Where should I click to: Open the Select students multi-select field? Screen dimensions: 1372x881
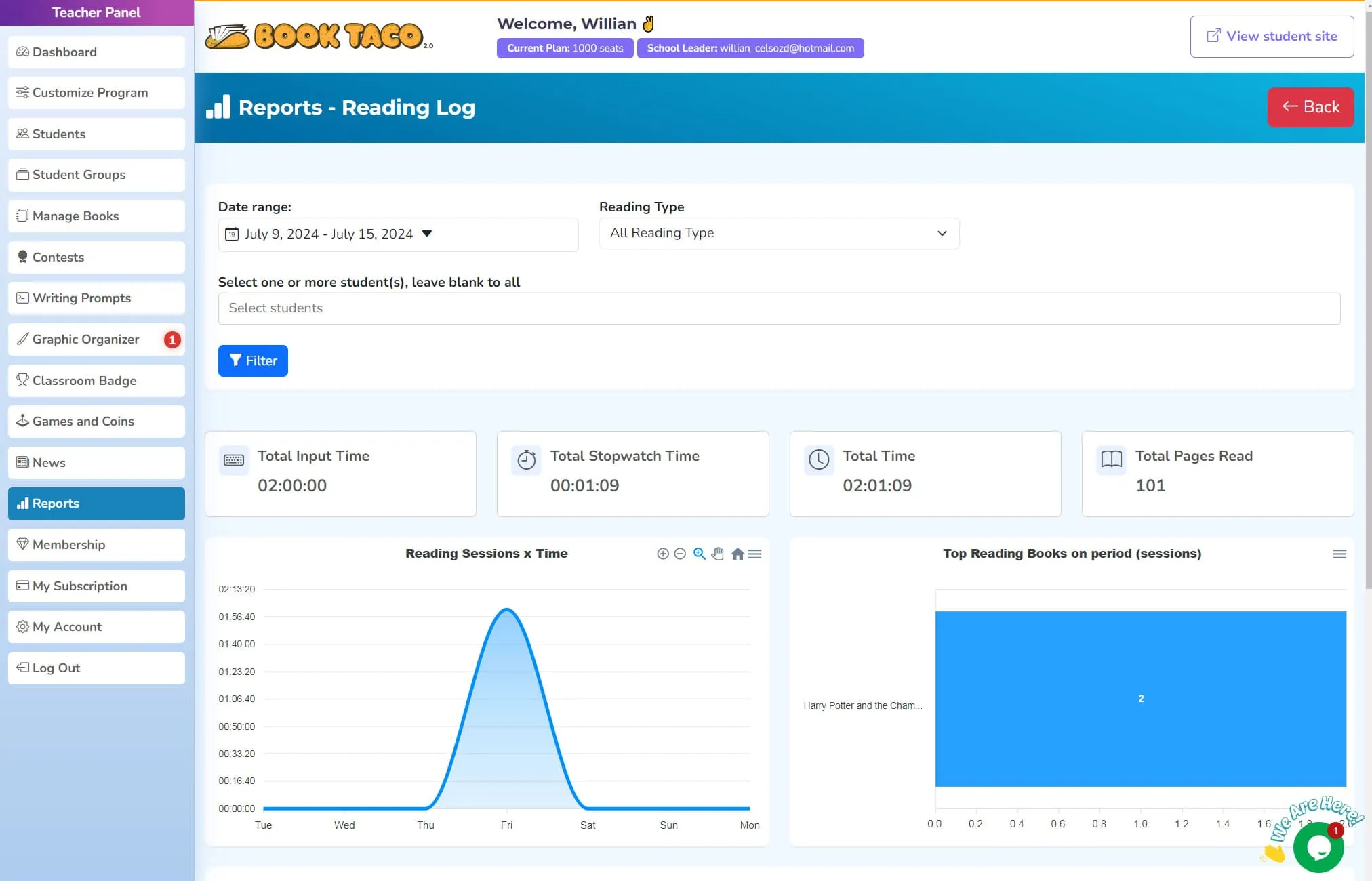[779, 308]
